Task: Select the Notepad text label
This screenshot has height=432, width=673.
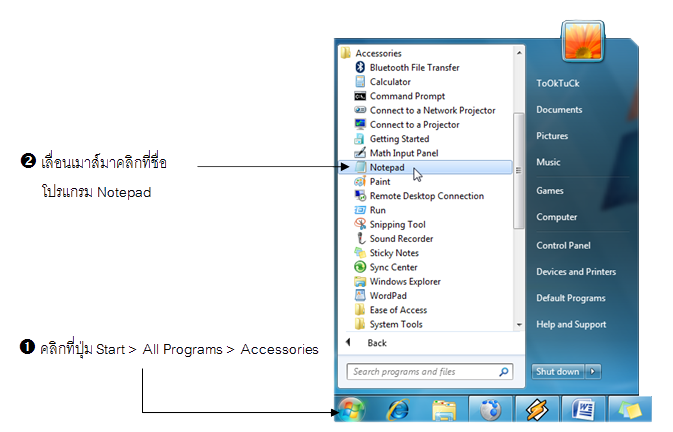Action: (387, 167)
